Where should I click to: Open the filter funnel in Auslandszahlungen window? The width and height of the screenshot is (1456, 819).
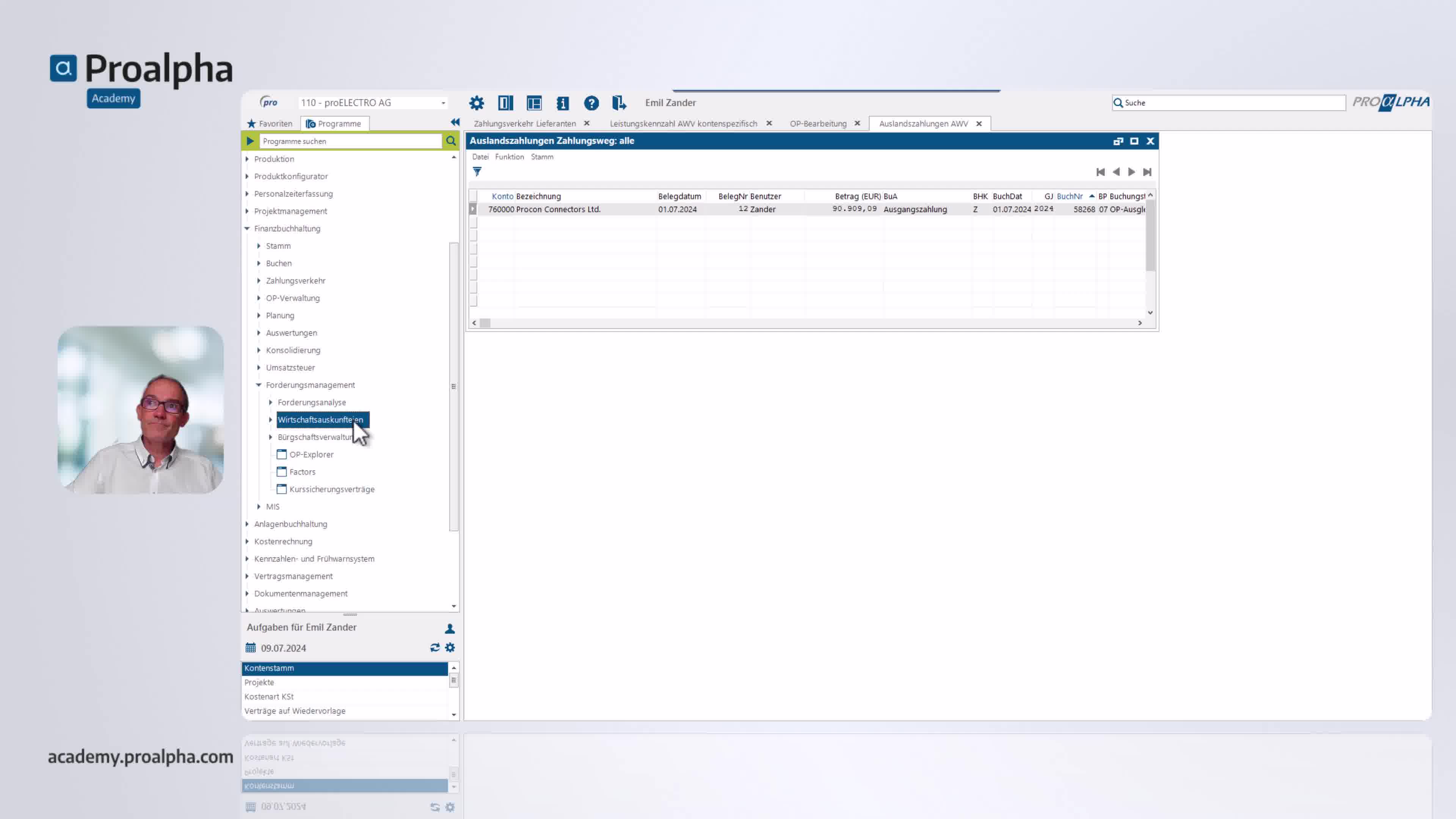477,172
